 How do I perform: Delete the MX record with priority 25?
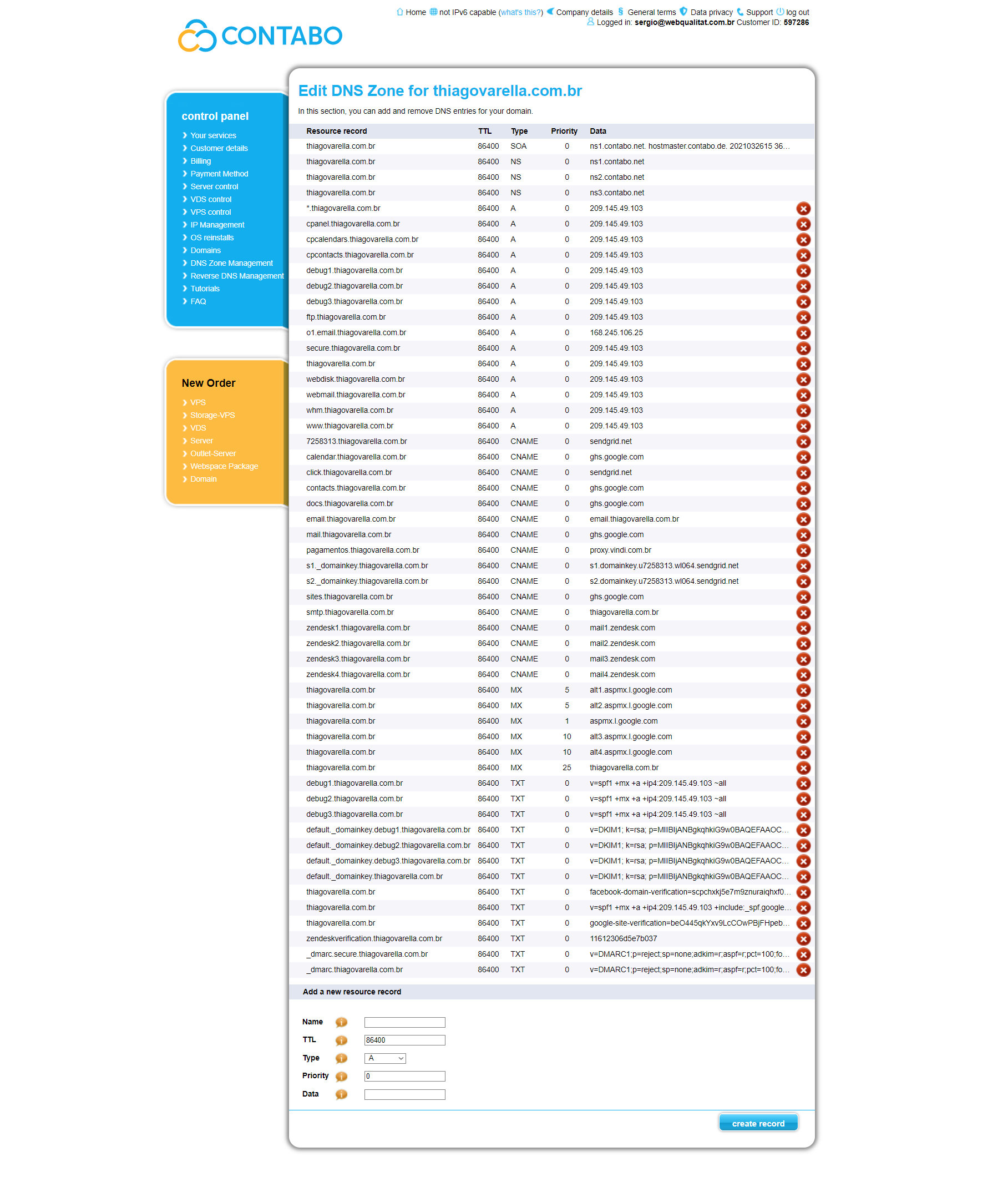(803, 768)
